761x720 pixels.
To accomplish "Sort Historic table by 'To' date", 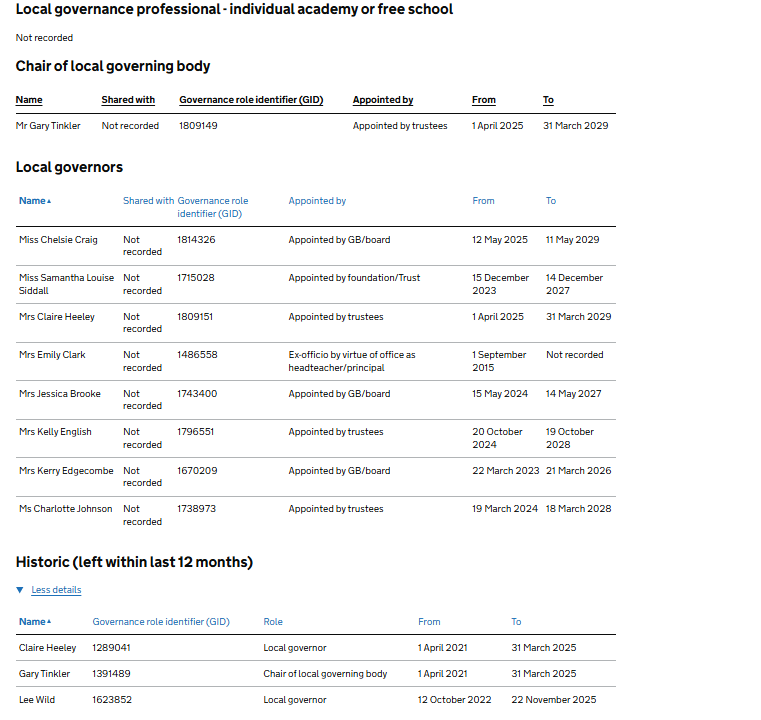I will tap(516, 622).
